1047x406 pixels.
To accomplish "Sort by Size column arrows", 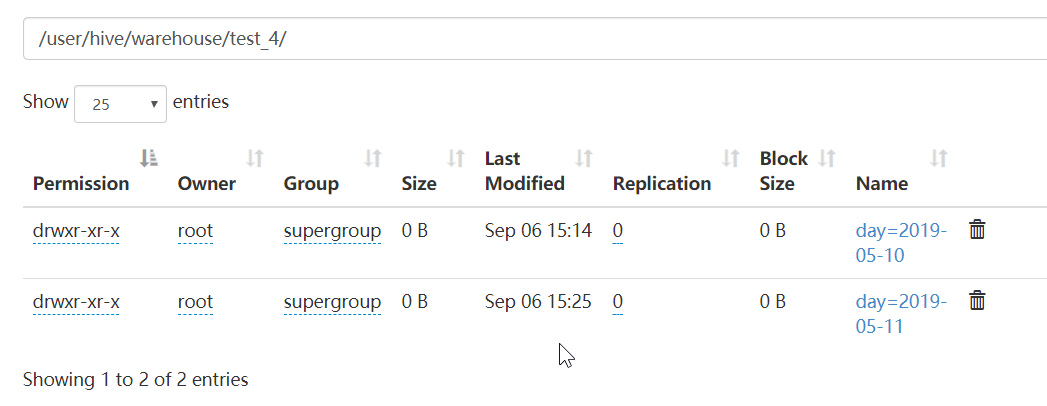I will (x=456, y=158).
